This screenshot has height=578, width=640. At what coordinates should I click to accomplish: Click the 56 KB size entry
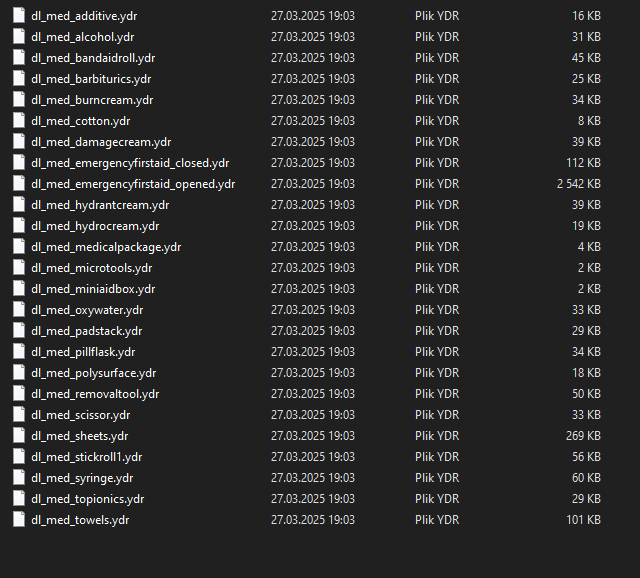[x=587, y=457]
